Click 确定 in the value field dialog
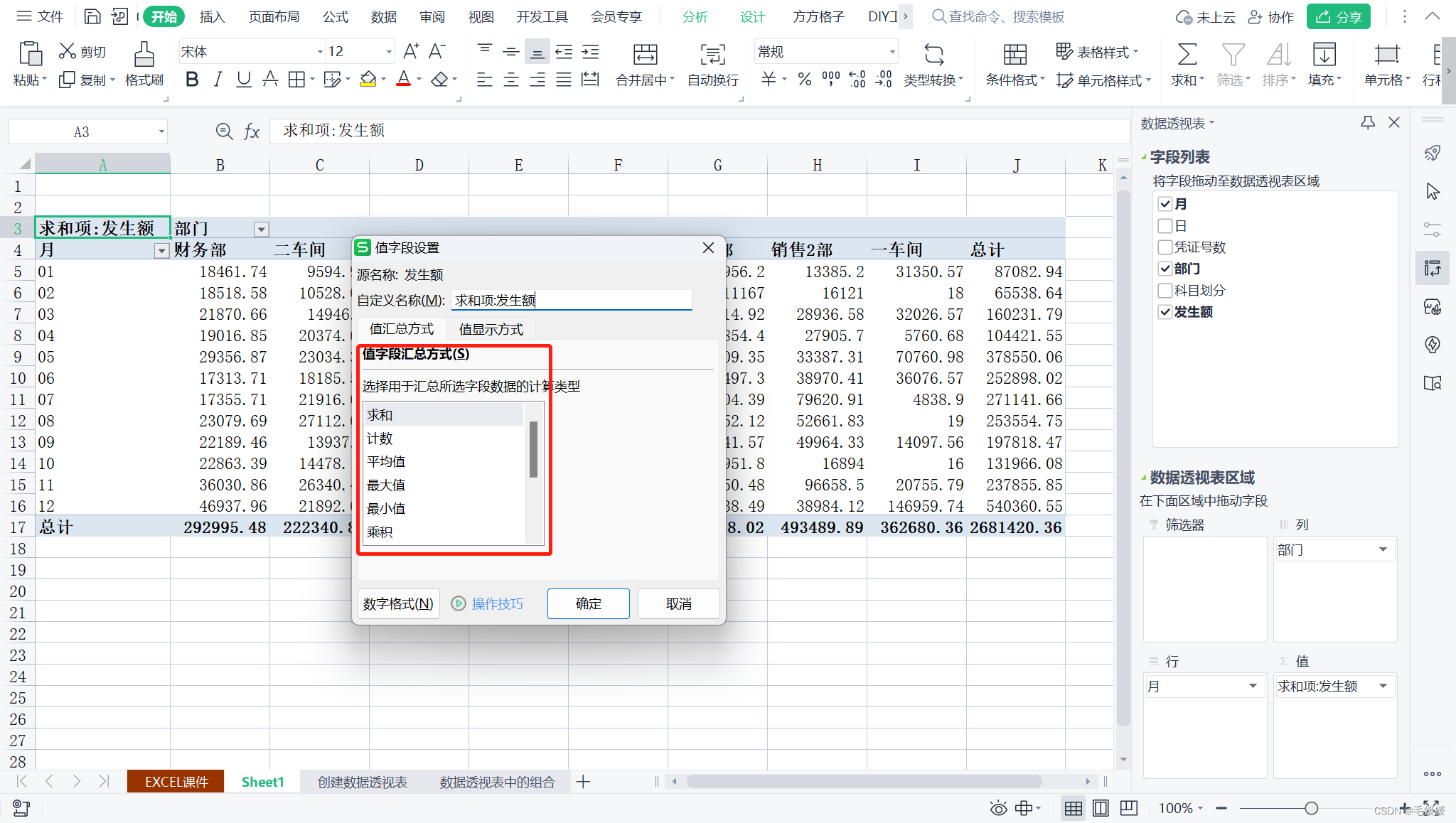1456x823 pixels. pos(588,603)
